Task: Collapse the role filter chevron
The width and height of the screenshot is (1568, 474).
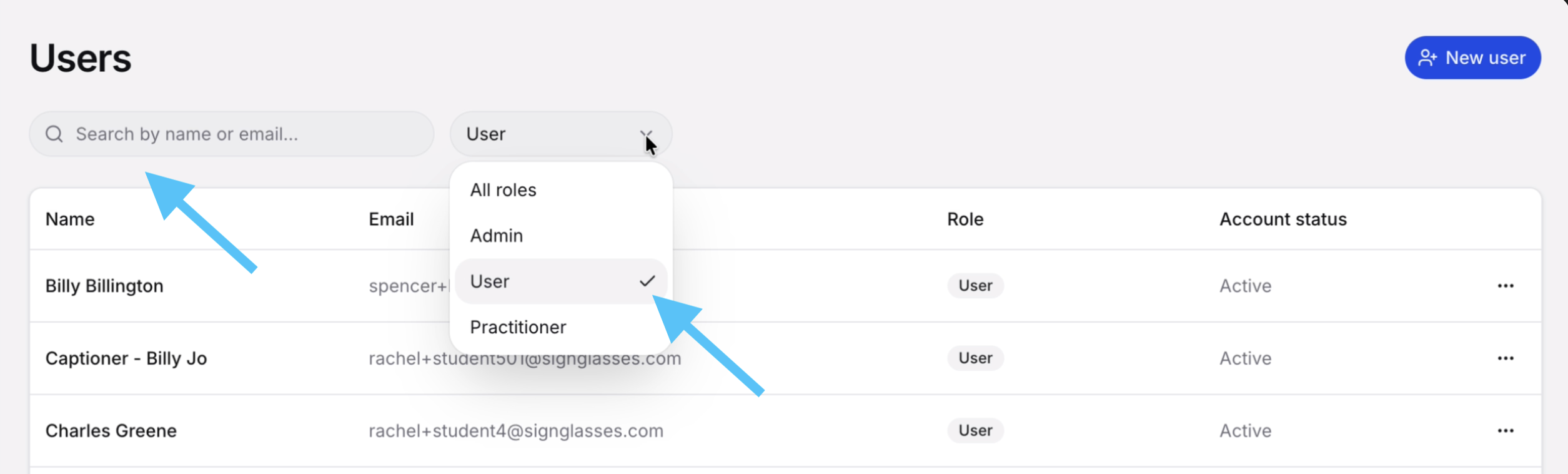Action: click(x=646, y=134)
